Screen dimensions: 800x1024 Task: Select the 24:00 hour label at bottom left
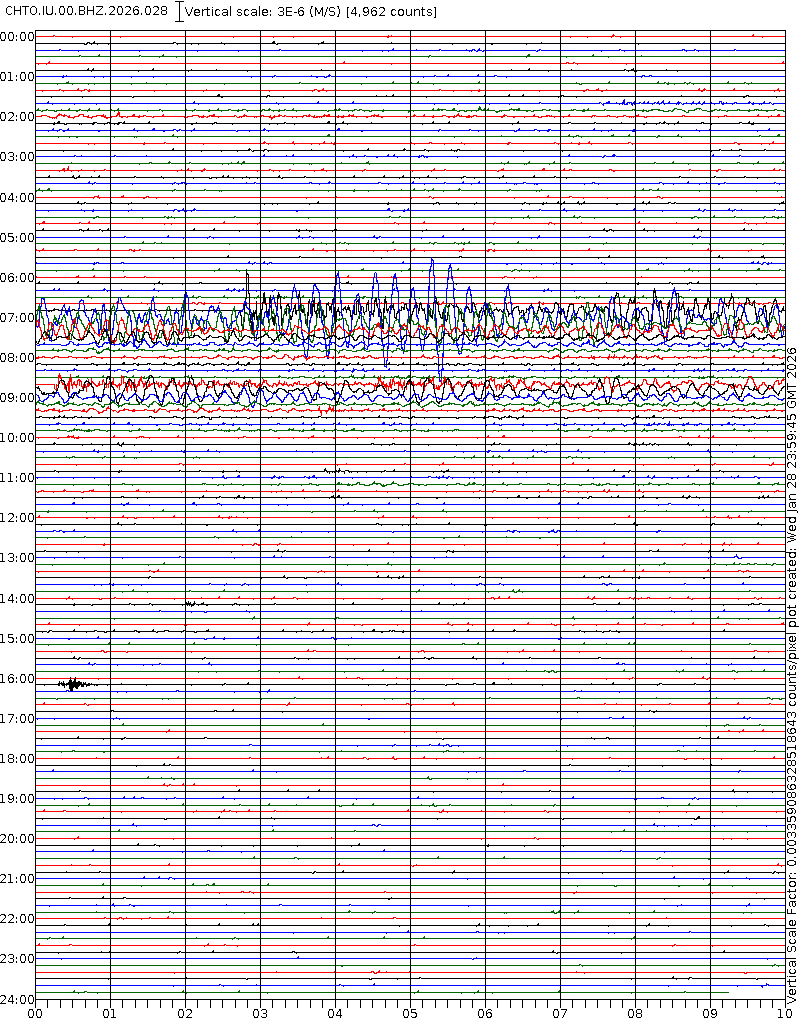(17, 999)
